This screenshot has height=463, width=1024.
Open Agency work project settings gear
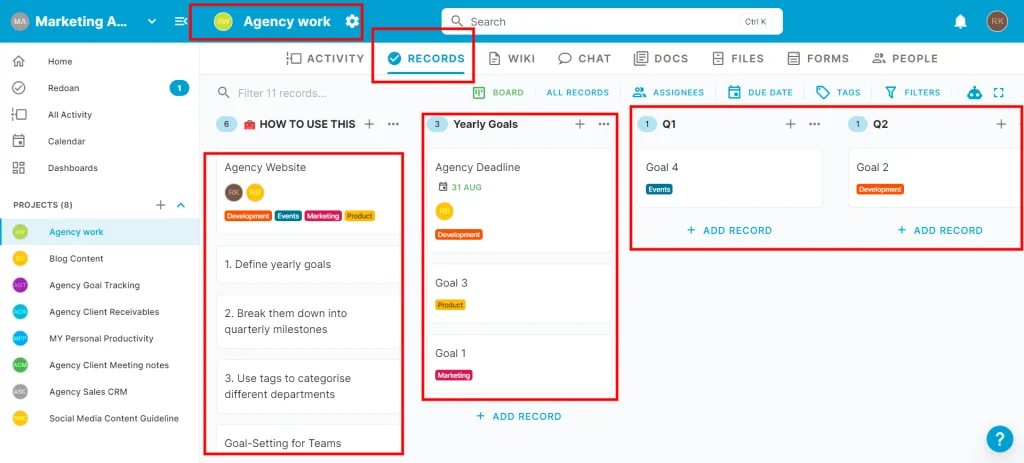352,21
